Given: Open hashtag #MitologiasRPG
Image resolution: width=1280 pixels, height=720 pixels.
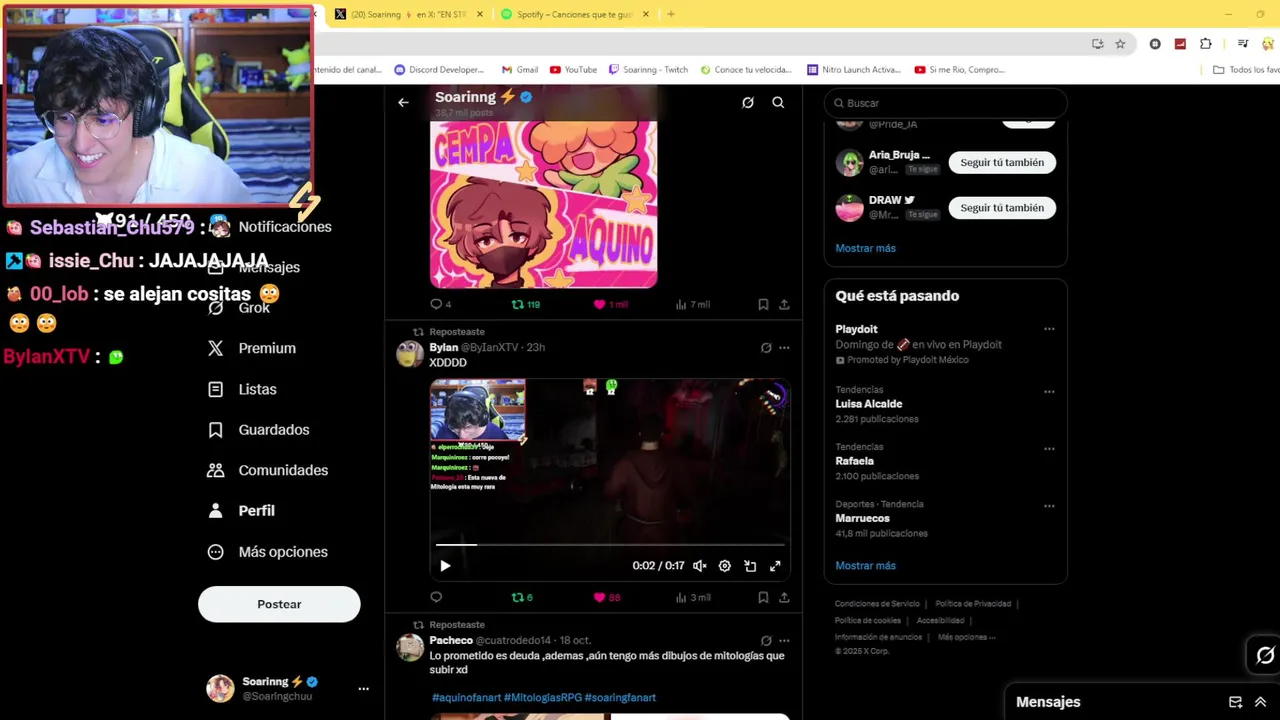Looking at the screenshot, I should (543, 697).
